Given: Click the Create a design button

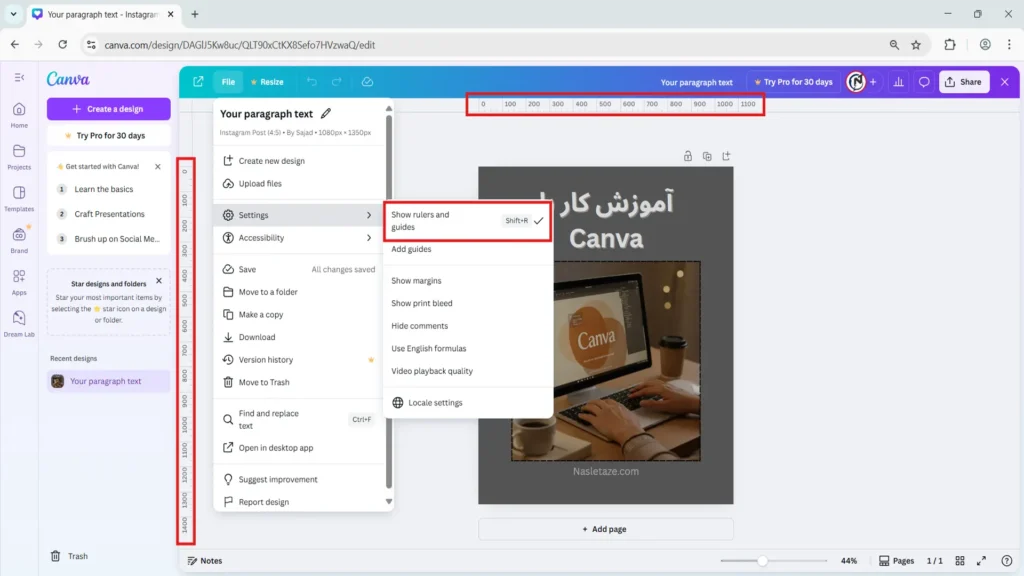Looking at the screenshot, I should (108, 109).
